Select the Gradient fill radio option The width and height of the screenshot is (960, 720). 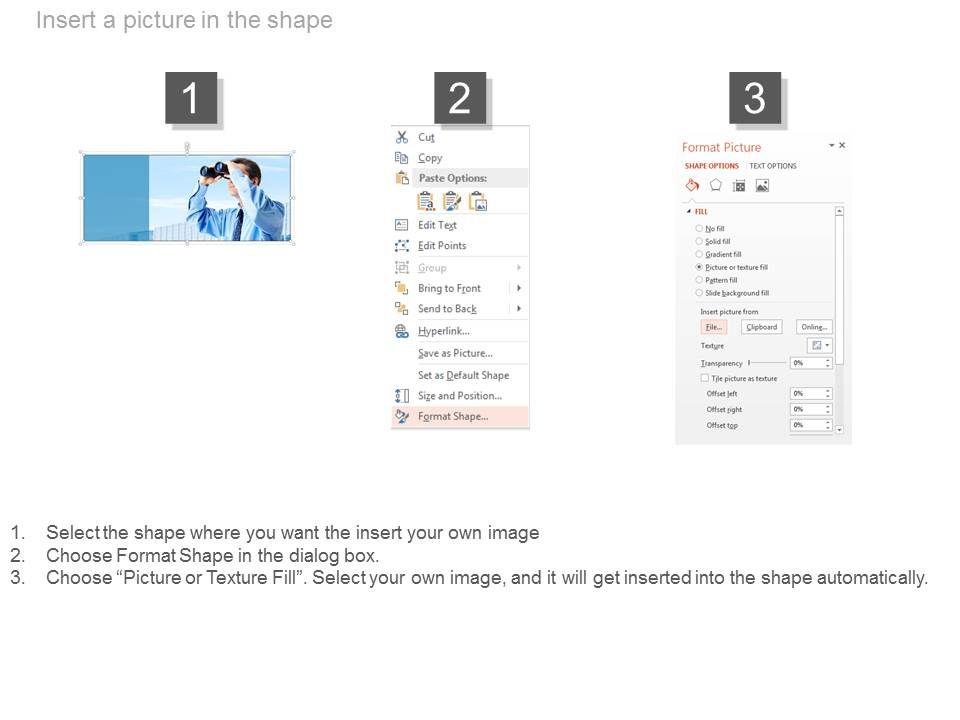699,254
